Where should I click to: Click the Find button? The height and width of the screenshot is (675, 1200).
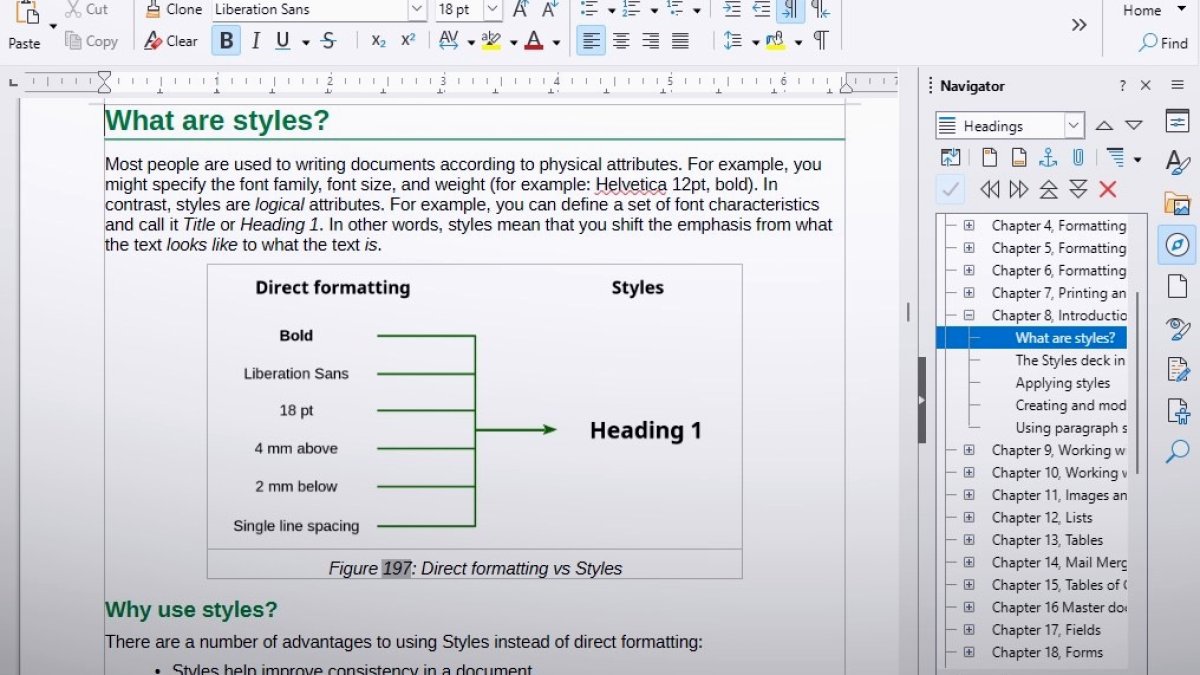(x=1163, y=43)
